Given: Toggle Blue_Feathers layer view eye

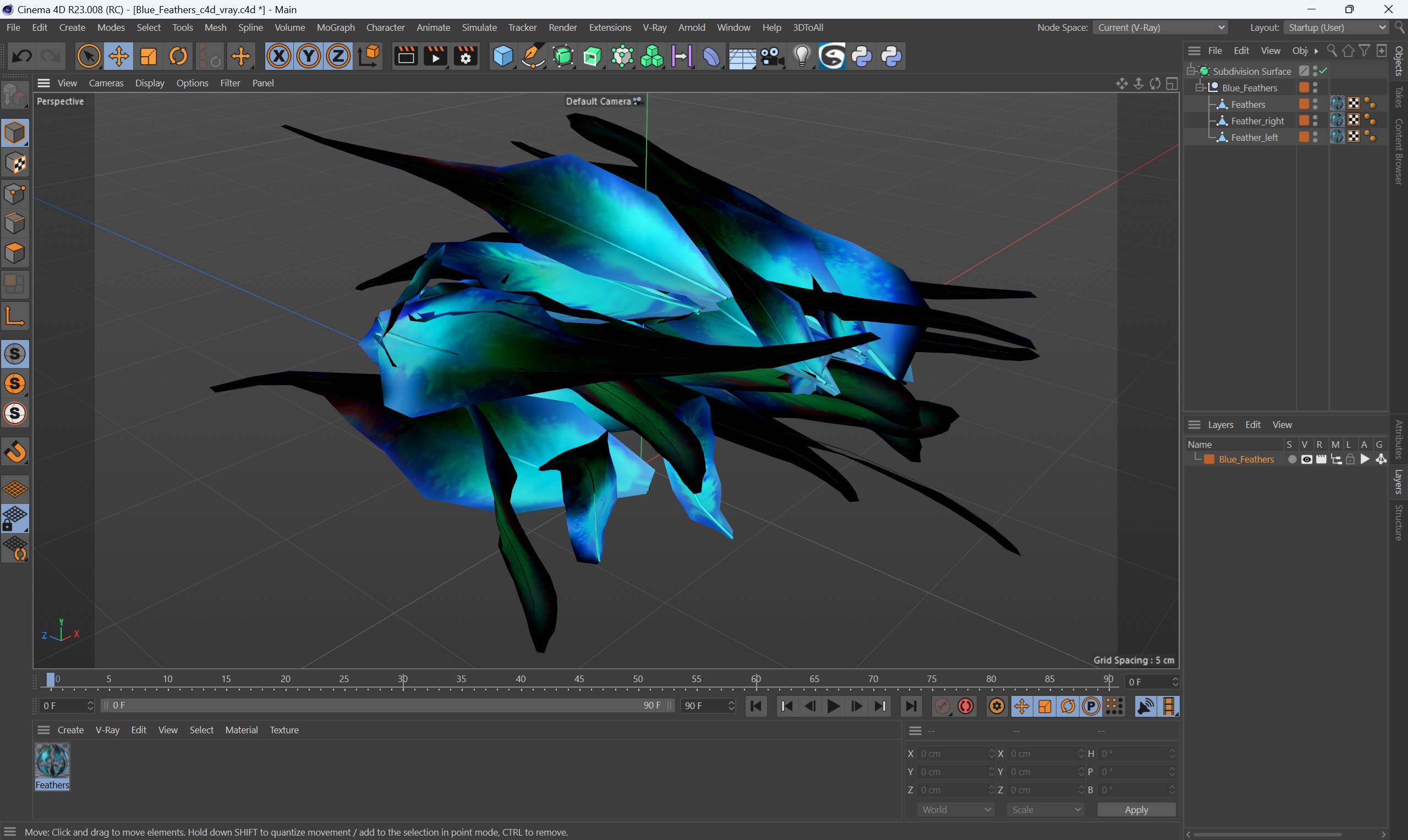Looking at the screenshot, I should 1306,459.
